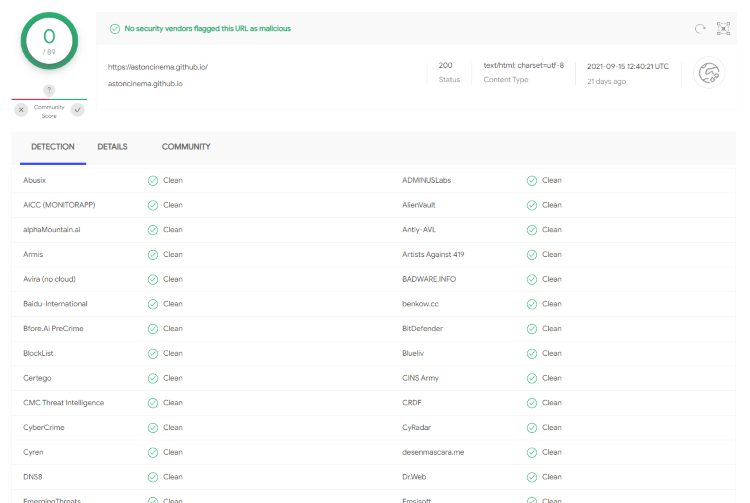Click the https://astoncinema.github.io/ URL

pos(158,67)
